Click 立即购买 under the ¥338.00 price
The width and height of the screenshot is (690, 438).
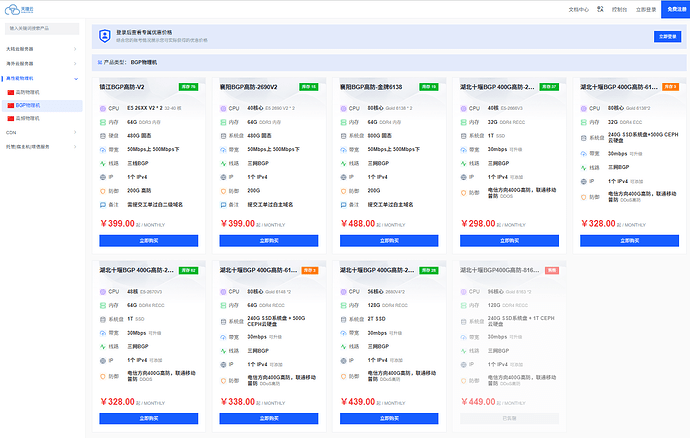click(x=269, y=419)
